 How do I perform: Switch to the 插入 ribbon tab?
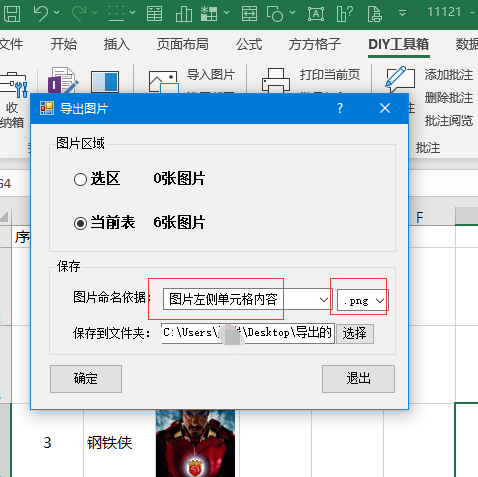coord(117,44)
